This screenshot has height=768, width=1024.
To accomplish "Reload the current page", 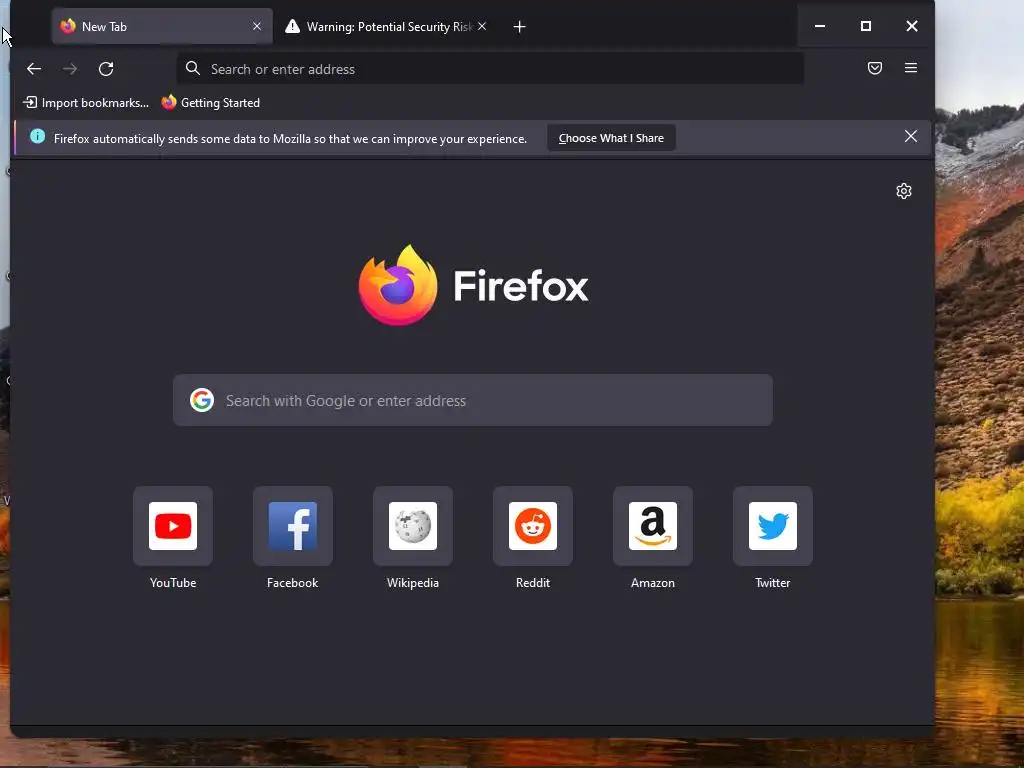I will pyautogui.click(x=106, y=69).
